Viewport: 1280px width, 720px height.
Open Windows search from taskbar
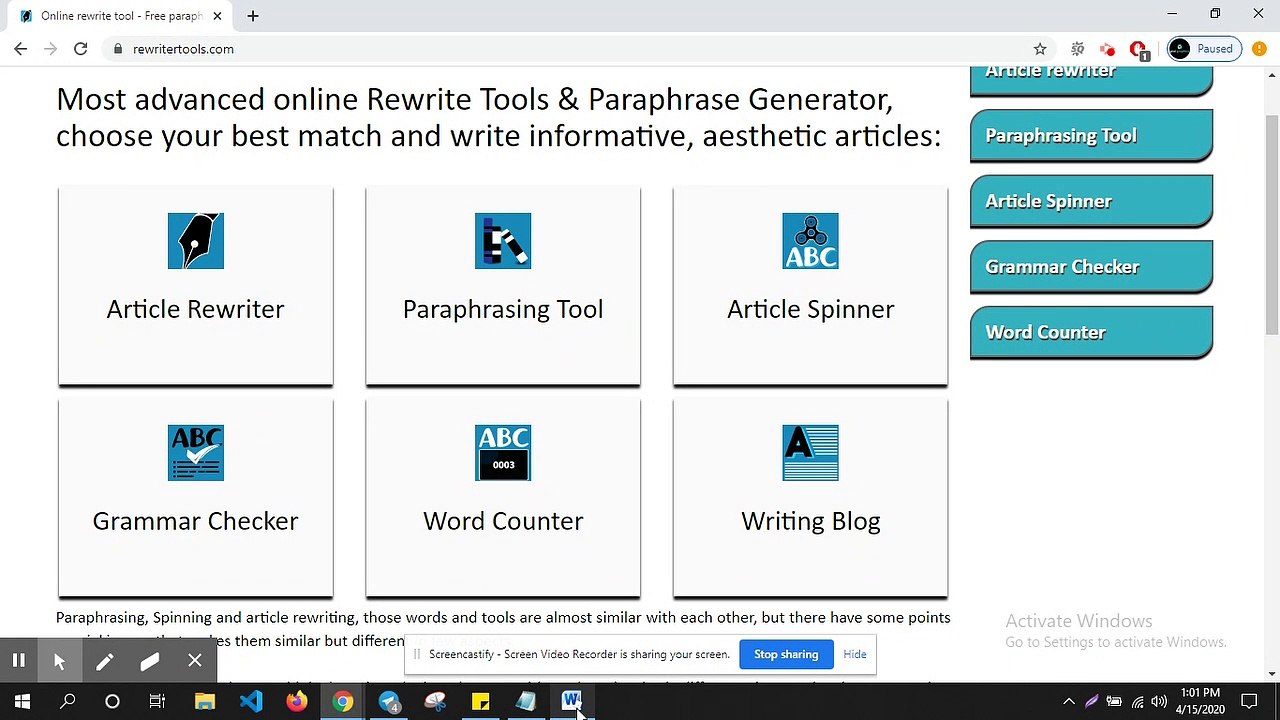point(67,701)
